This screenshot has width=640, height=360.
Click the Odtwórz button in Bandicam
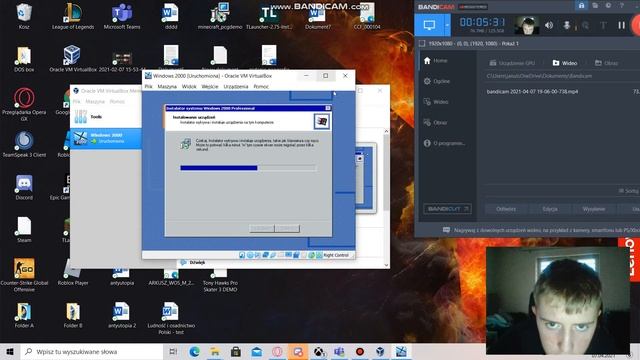tap(506, 209)
